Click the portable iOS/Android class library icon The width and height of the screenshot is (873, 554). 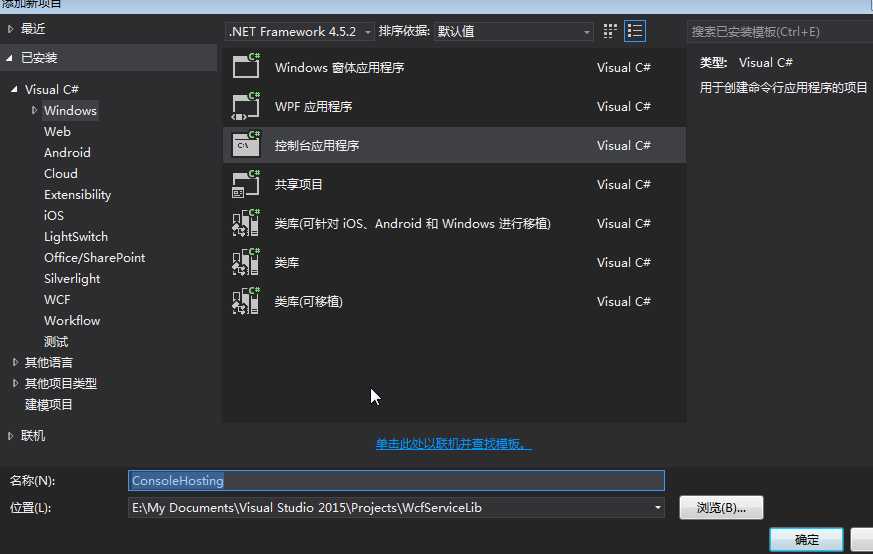[246, 223]
